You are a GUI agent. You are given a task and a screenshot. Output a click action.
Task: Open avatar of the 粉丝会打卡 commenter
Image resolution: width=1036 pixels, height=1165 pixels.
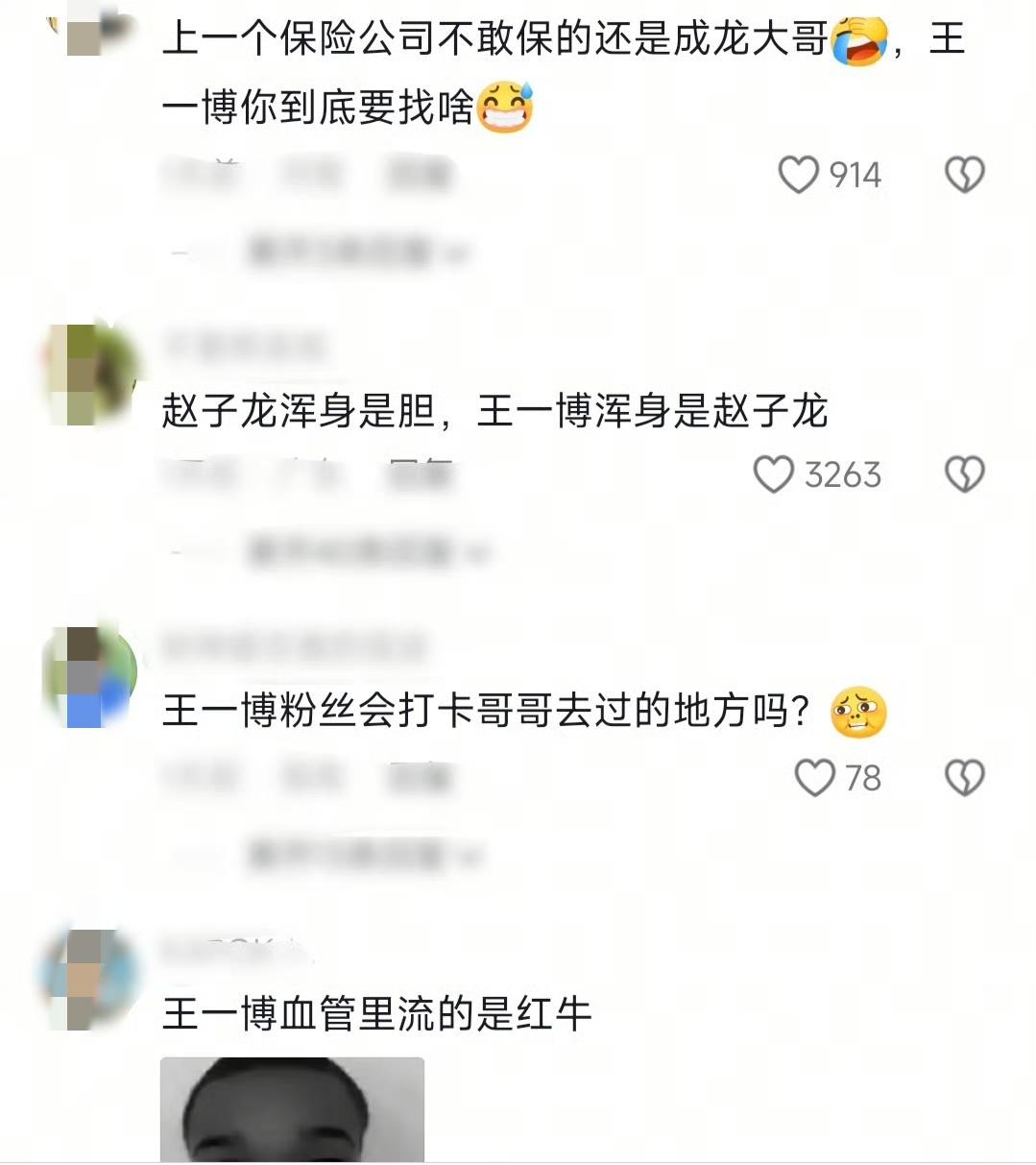pos(90,676)
